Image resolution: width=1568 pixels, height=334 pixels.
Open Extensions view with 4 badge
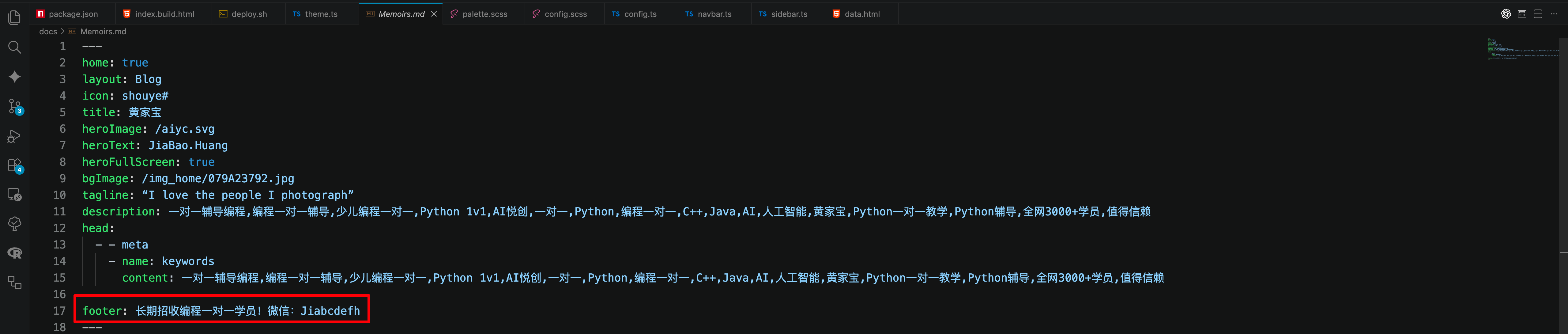(15, 165)
